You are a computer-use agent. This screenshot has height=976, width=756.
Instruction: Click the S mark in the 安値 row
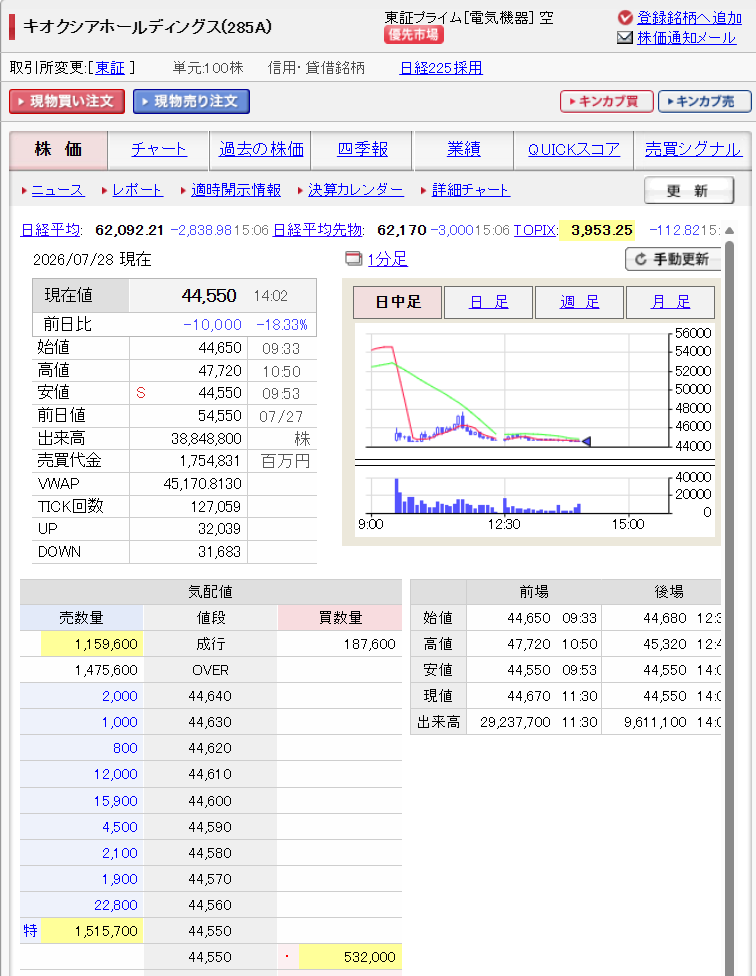tap(141, 393)
